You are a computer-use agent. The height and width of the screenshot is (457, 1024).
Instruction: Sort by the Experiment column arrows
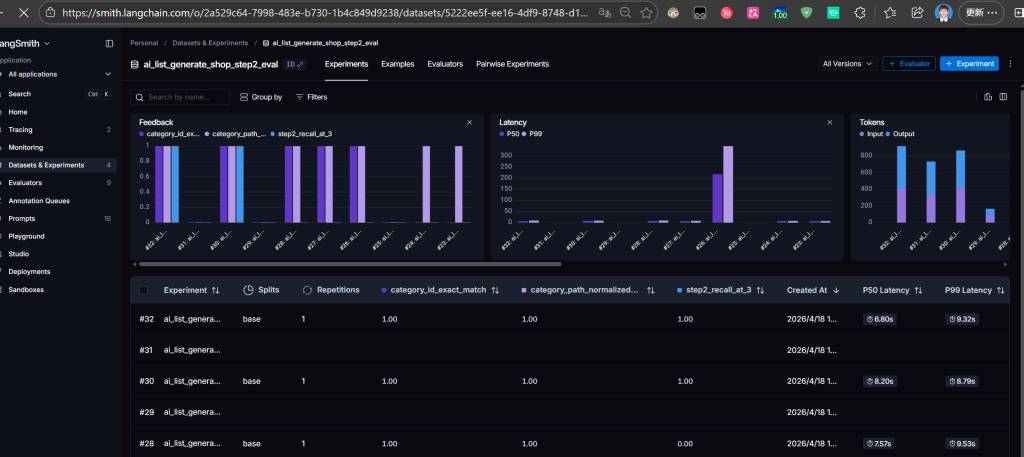[215, 290]
